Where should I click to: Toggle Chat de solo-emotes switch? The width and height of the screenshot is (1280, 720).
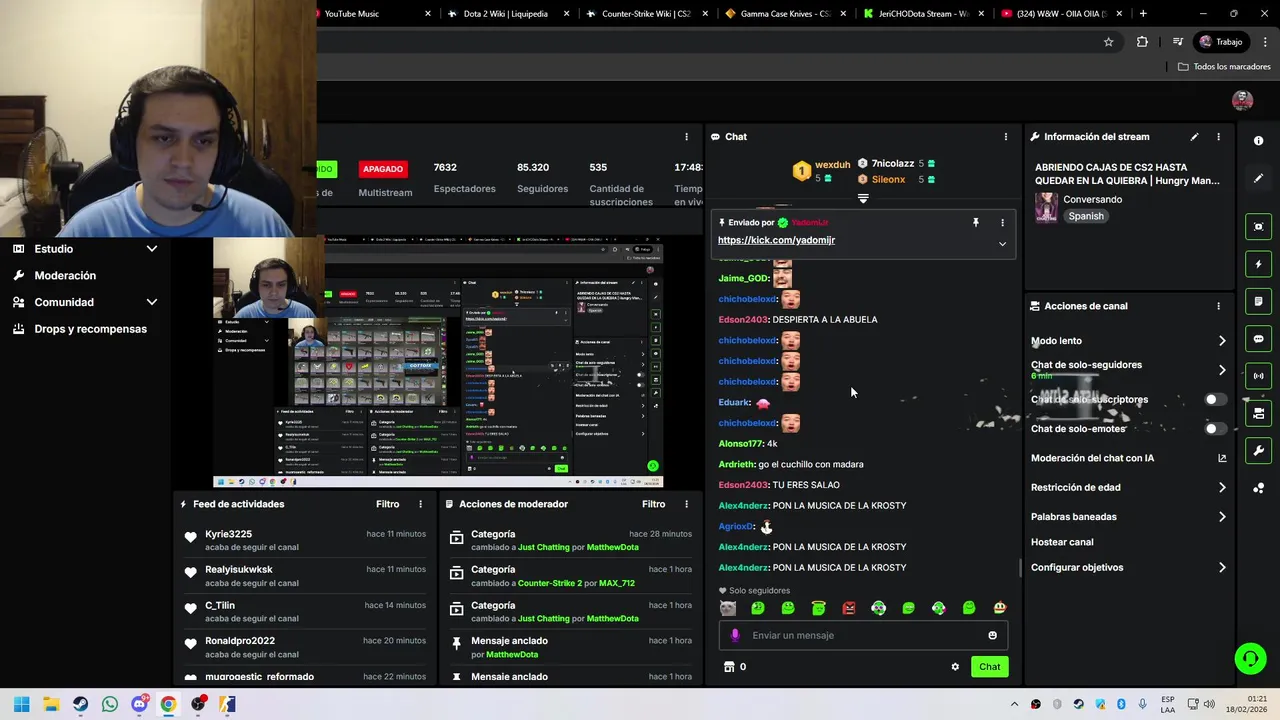coord(1215,429)
